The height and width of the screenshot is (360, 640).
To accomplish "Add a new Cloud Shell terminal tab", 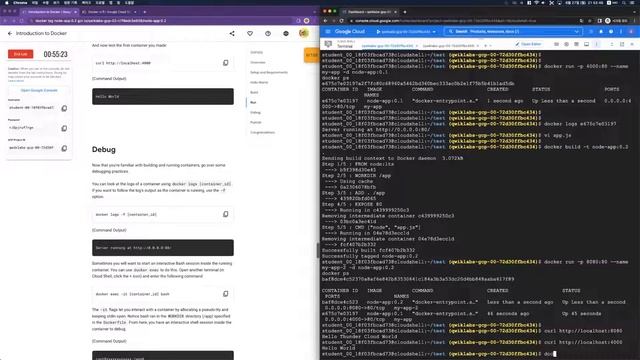I will tap(485, 46).
